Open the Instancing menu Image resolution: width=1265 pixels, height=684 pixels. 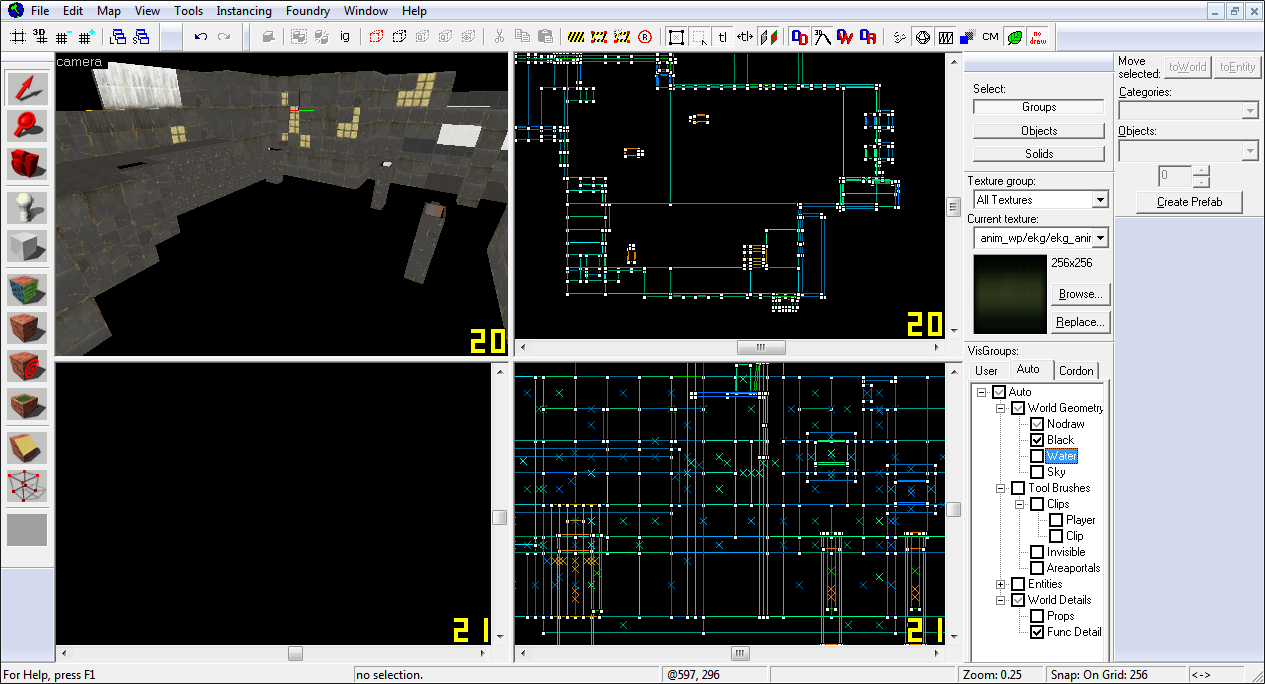(x=244, y=11)
